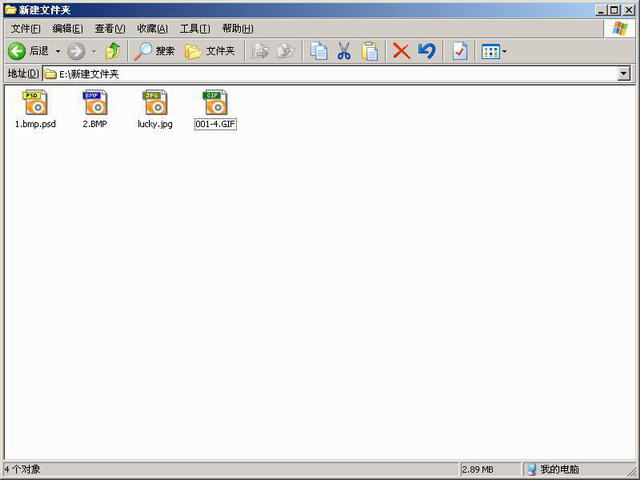The image size is (640, 480).
Task: Click the Cut scissors icon
Action: (x=344, y=51)
